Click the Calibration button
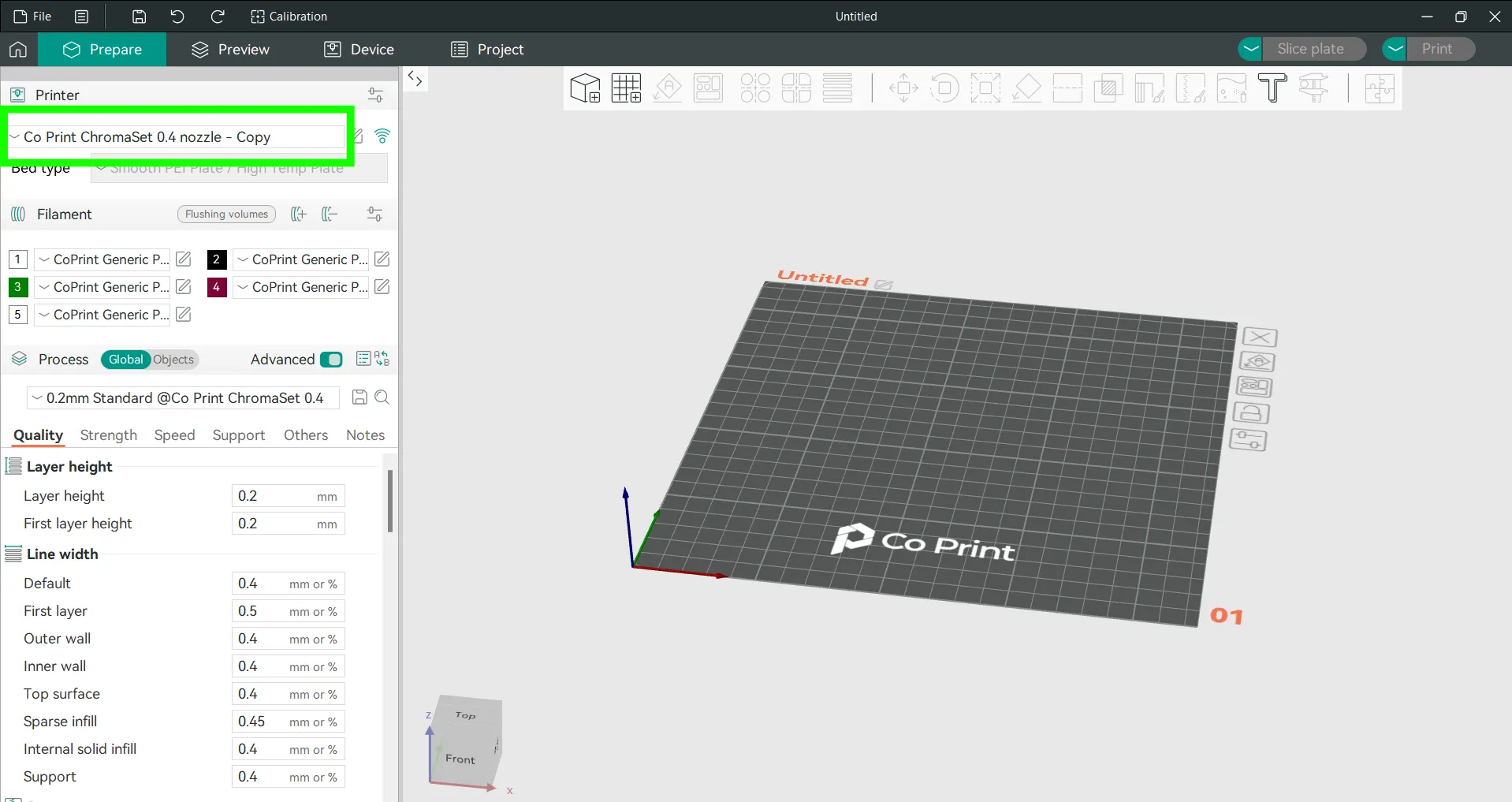This screenshot has width=1512, height=802. pos(289,17)
